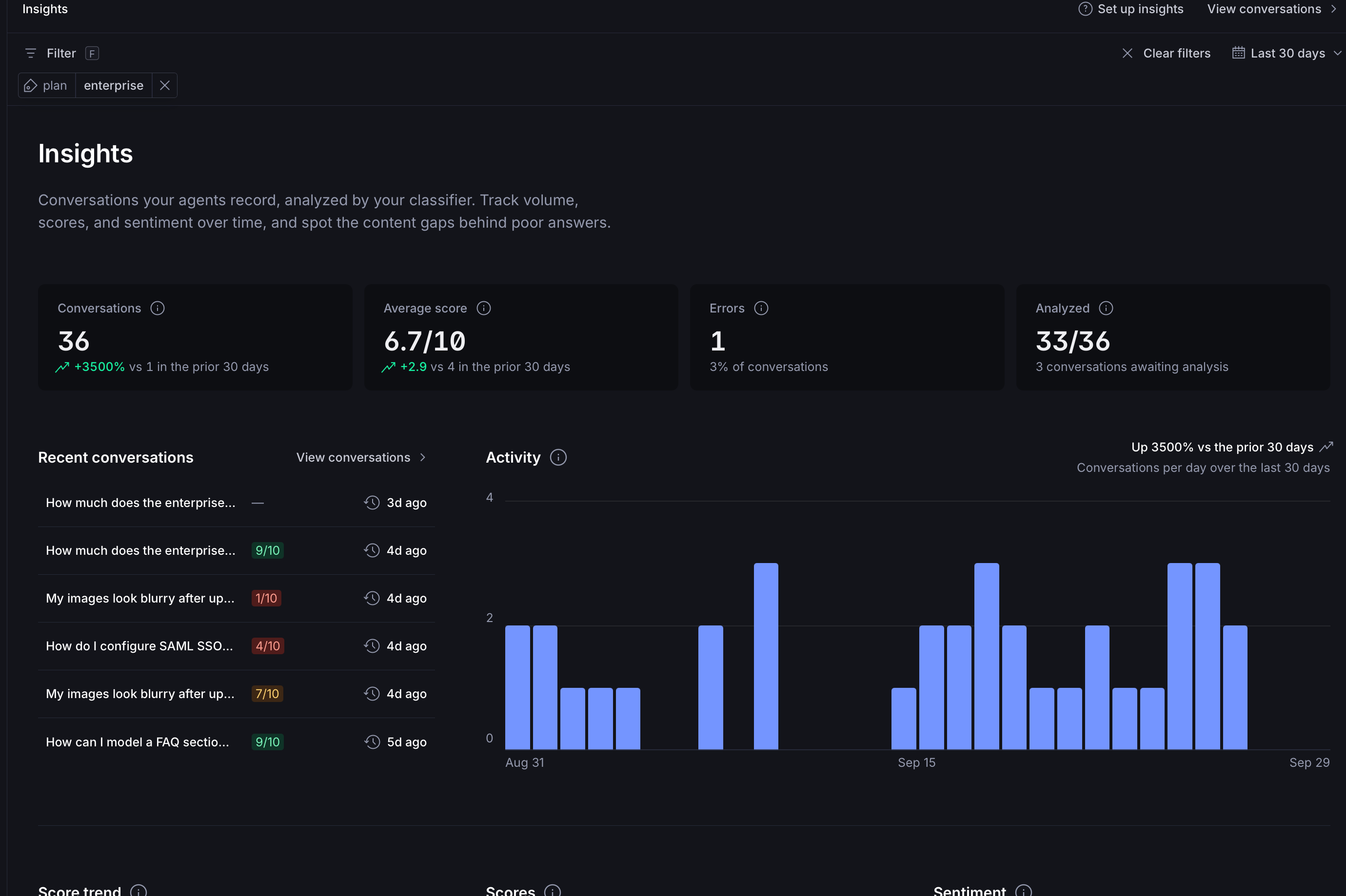Open View conversations beside Recent conversations
The image size is (1346, 896).
(x=361, y=458)
